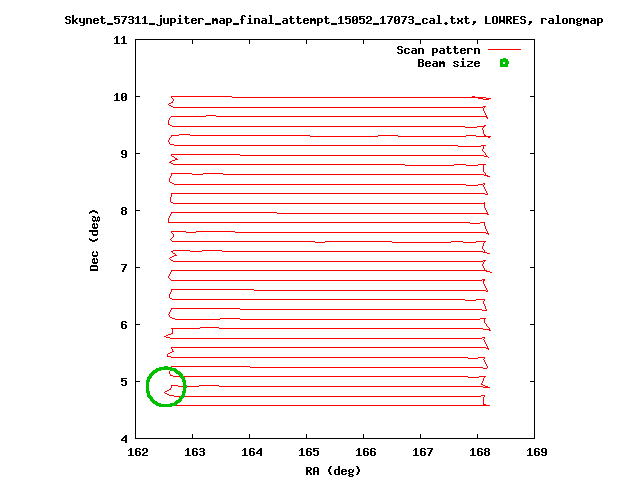Click x-axis tick label 169
Image resolution: width=640 pixels, height=480 pixels.
click(x=537, y=452)
